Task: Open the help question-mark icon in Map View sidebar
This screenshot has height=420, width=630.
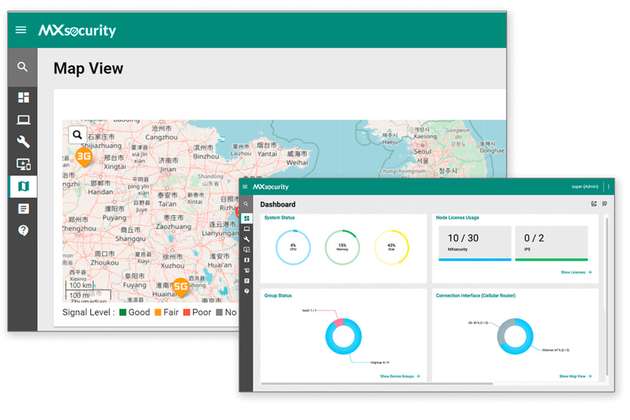Action: point(23,230)
